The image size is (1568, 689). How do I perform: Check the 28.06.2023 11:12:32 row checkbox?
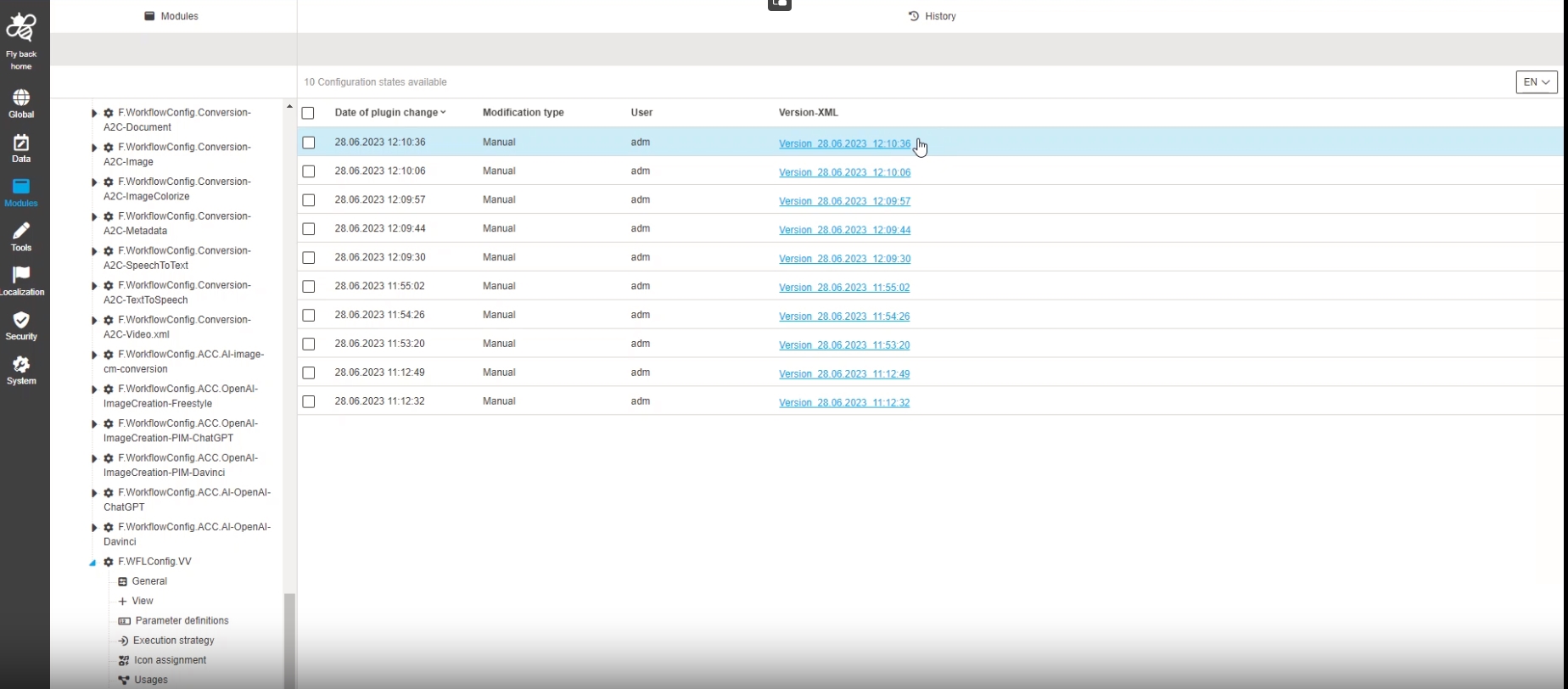click(x=309, y=401)
